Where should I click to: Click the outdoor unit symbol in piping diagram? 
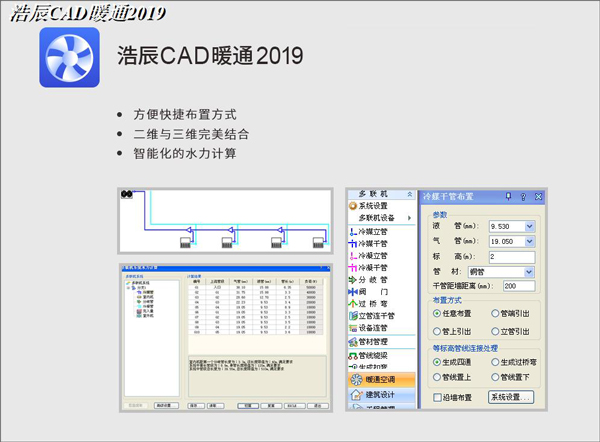coord(127,194)
